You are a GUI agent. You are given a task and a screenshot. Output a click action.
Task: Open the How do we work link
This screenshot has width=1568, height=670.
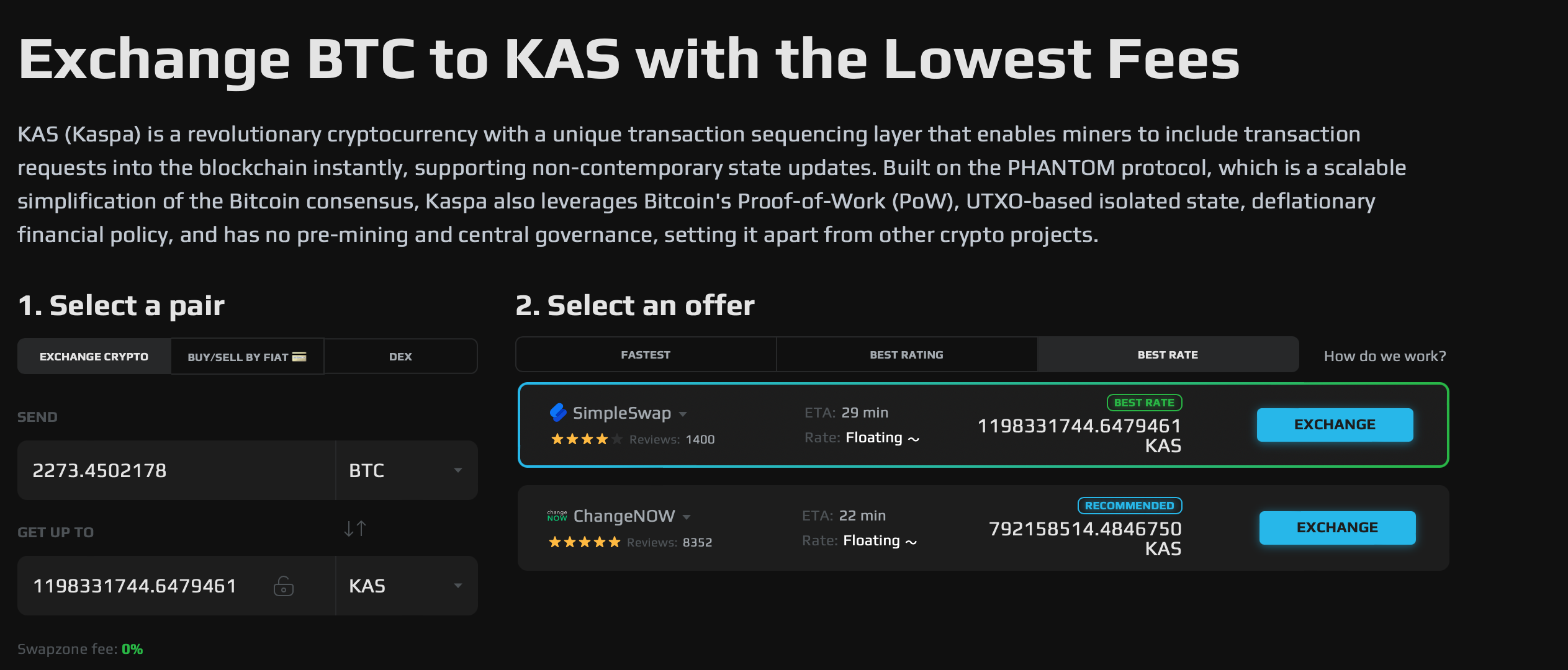(x=1384, y=355)
